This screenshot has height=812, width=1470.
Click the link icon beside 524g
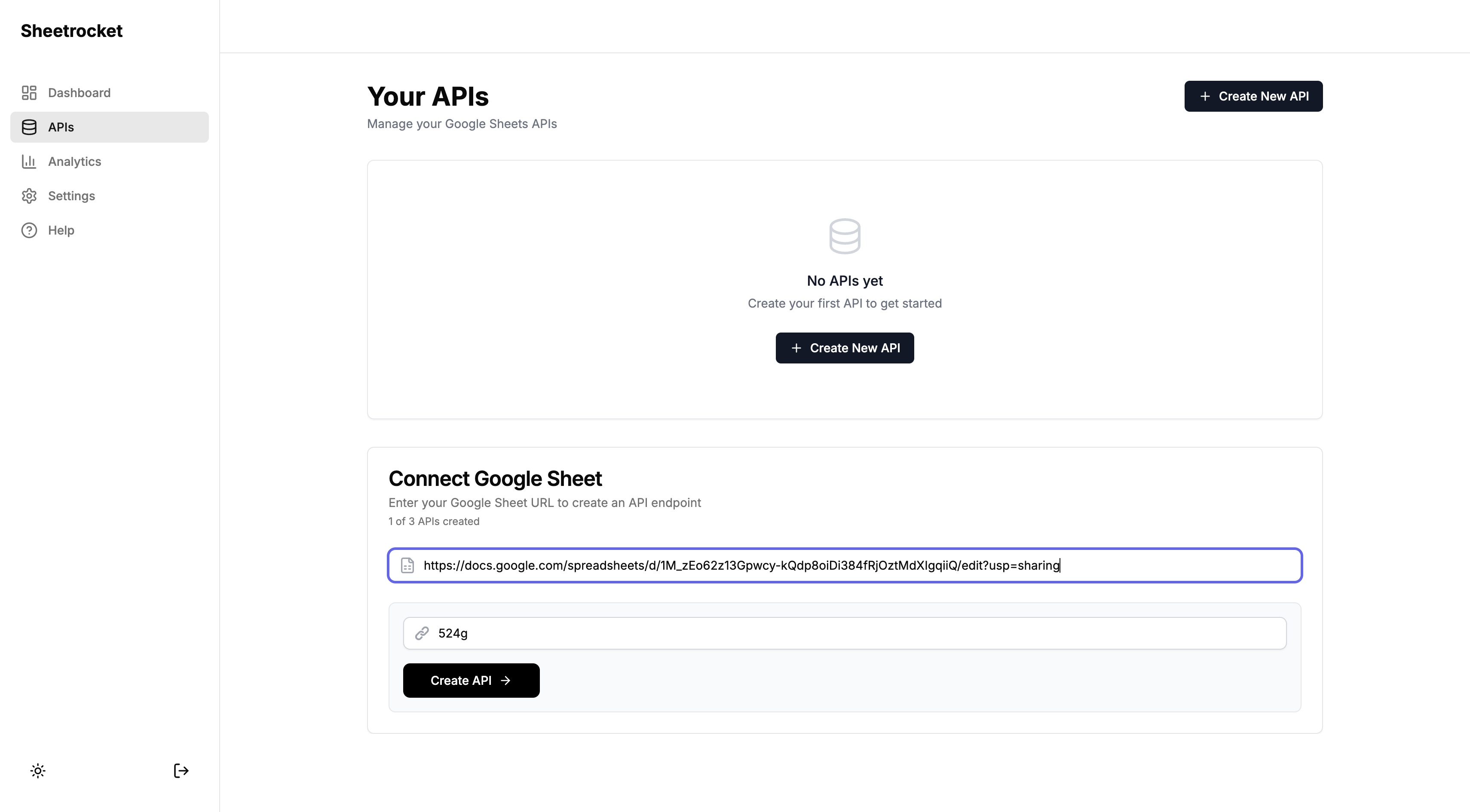point(422,634)
